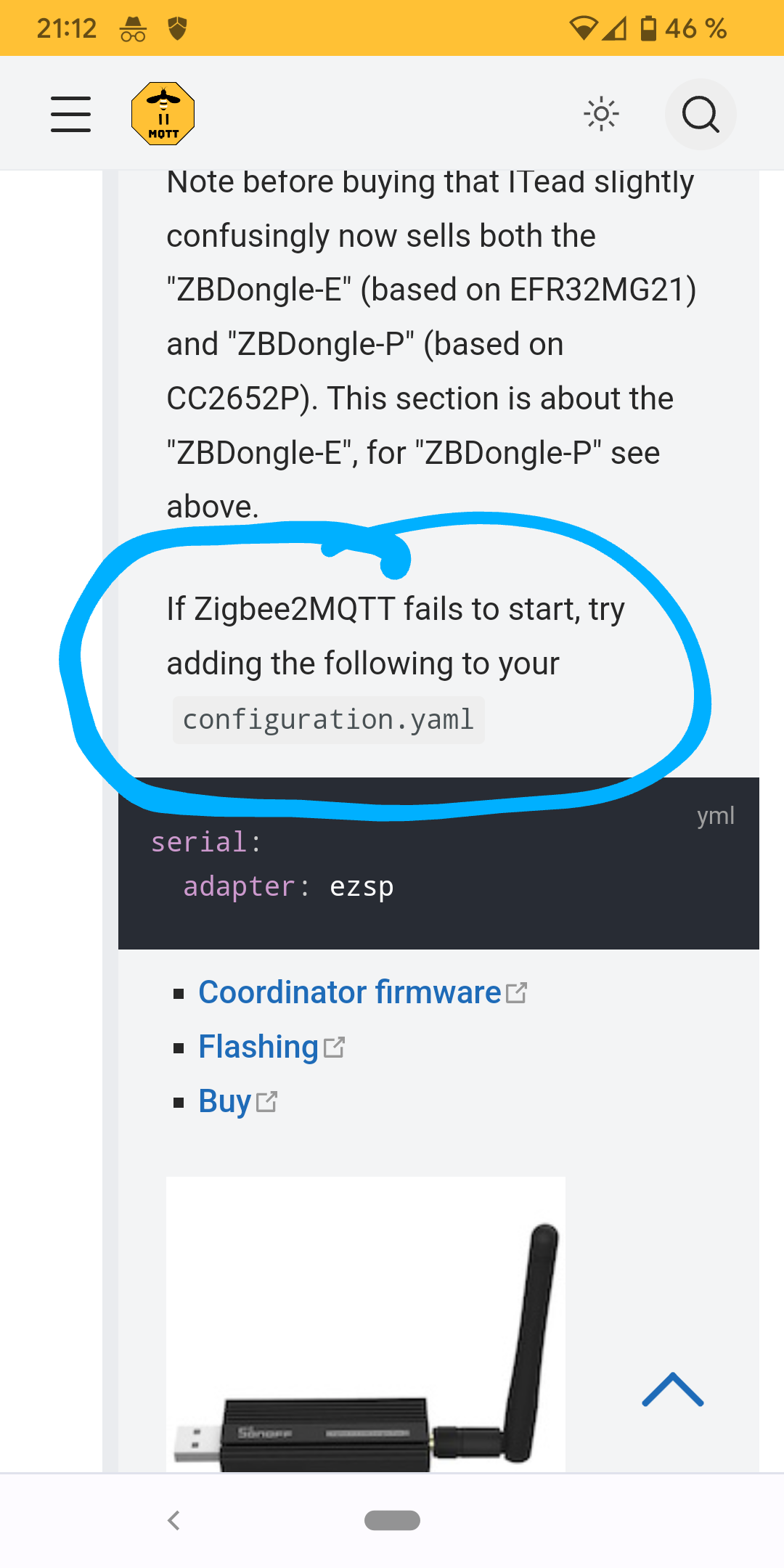Toggle light/dark theme sun icon
This screenshot has width=784, height=1568.
pyautogui.click(x=601, y=114)
